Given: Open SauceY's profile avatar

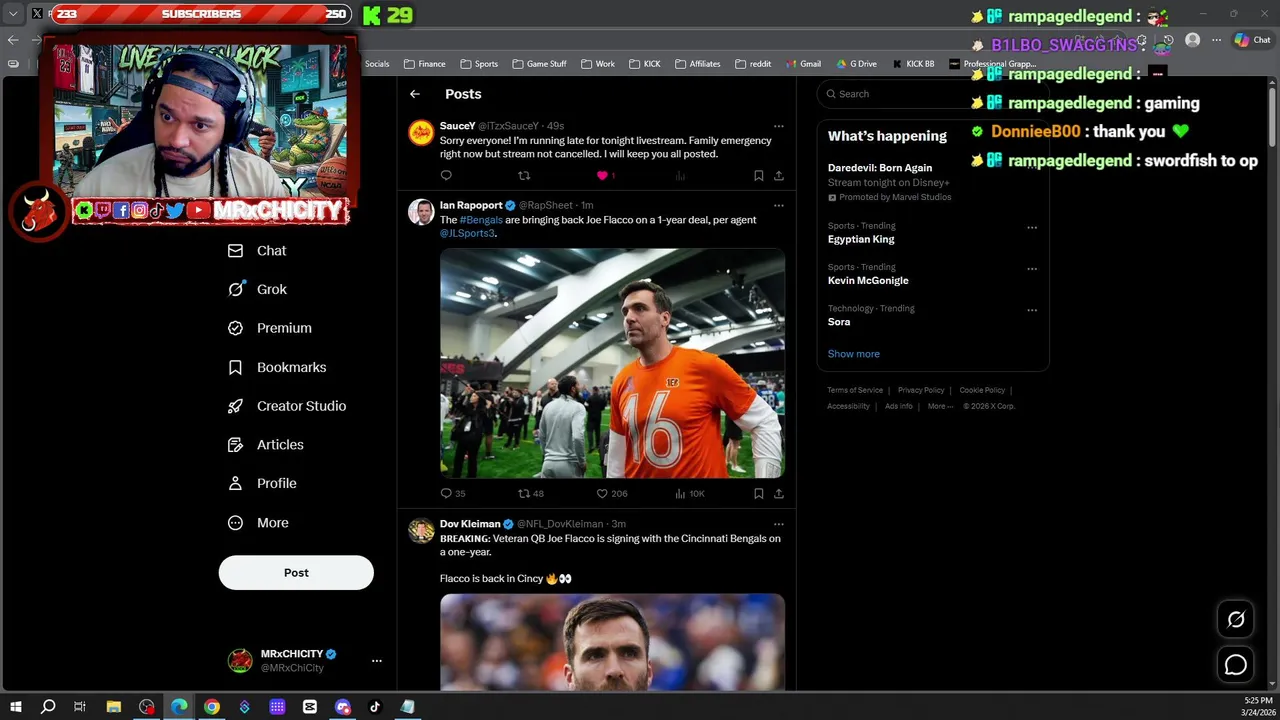Looking at the screenshot, I should pos(421,133).
